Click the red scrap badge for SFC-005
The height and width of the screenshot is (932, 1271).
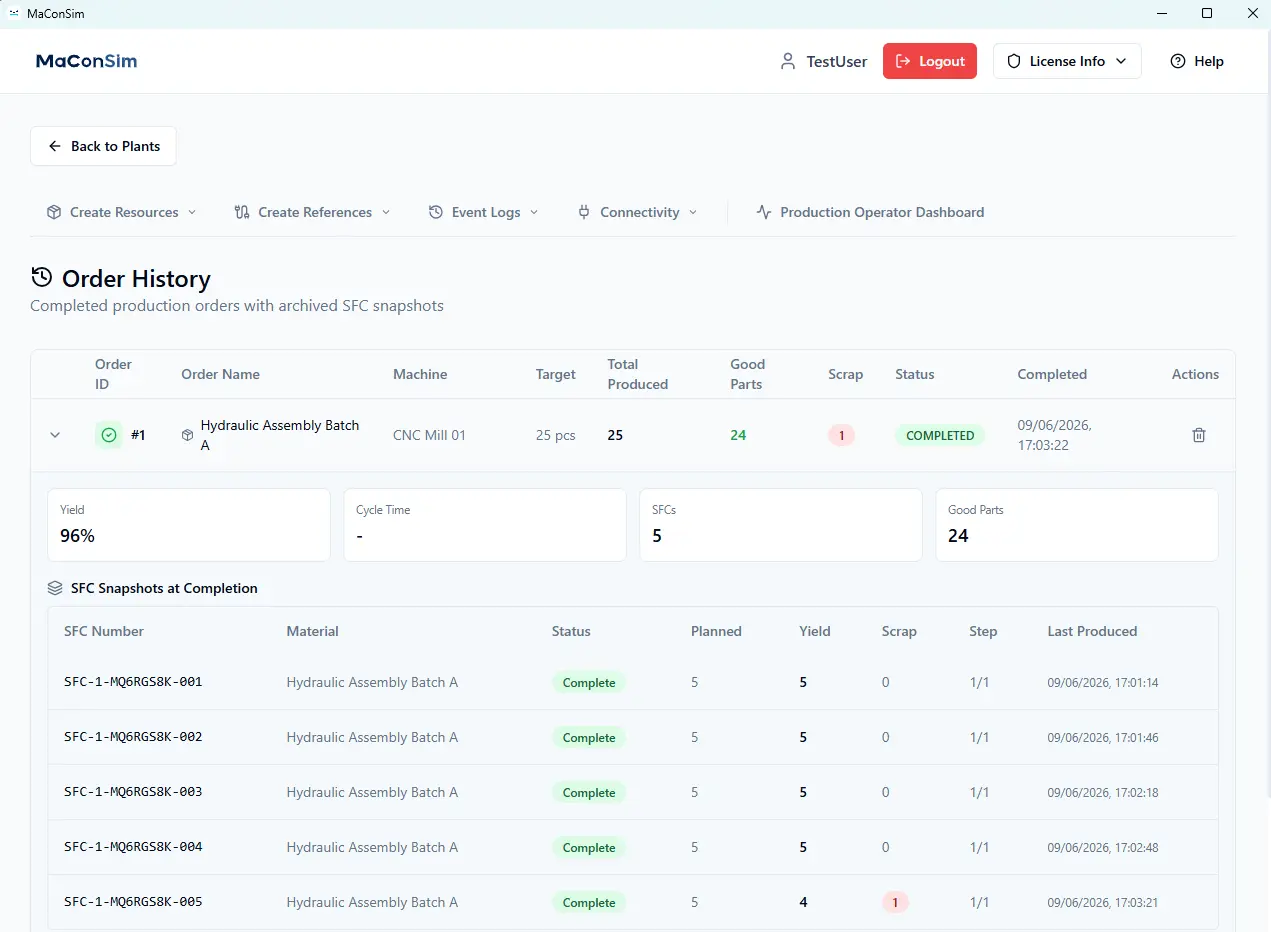point(895,902)
